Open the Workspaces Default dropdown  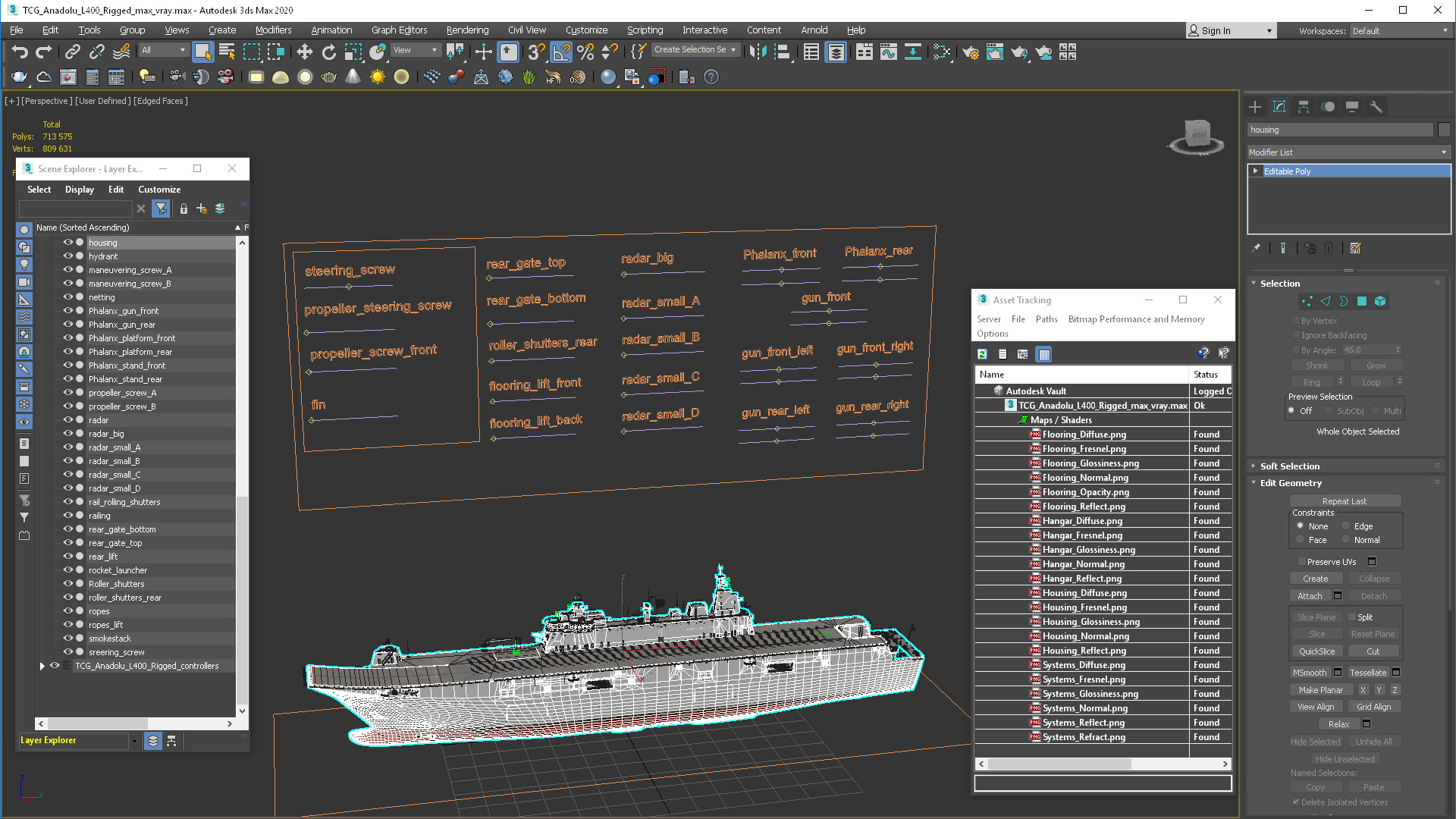(x=1399, y=31)
